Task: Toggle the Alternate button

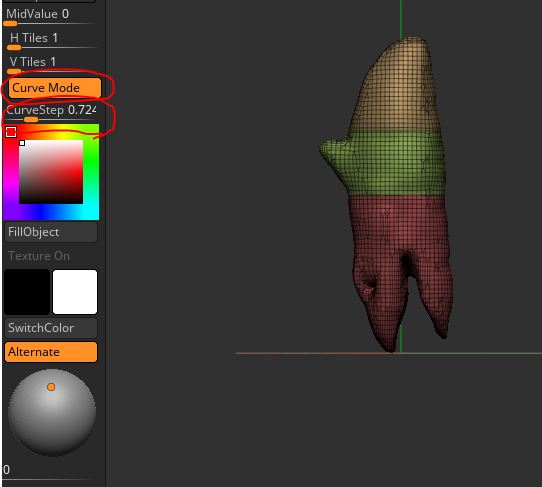Action: pyautogui.click(x=51, y=352)
